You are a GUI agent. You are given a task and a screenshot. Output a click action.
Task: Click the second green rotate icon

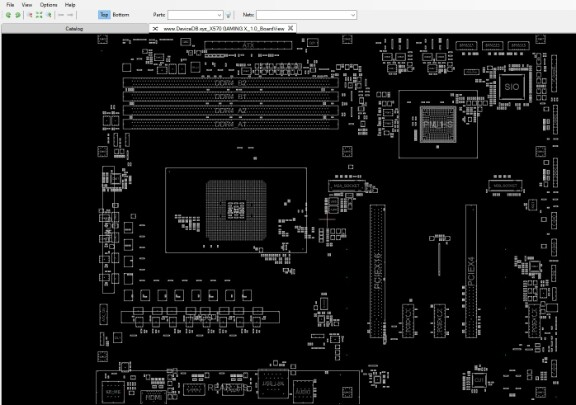click(18, 15)
